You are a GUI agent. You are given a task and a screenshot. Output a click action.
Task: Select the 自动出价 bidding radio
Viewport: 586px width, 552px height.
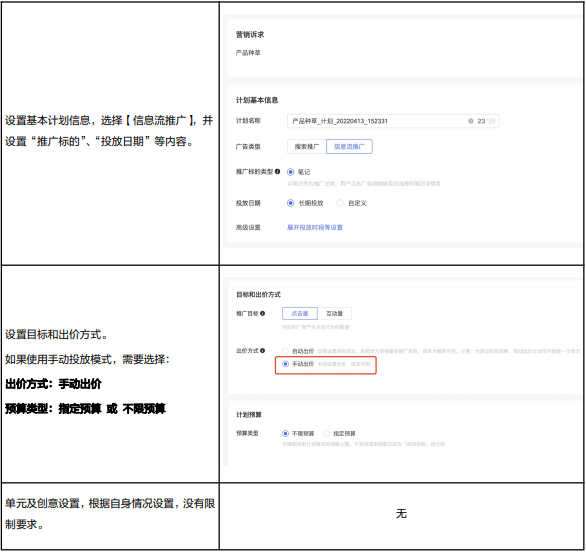(286, 351)
